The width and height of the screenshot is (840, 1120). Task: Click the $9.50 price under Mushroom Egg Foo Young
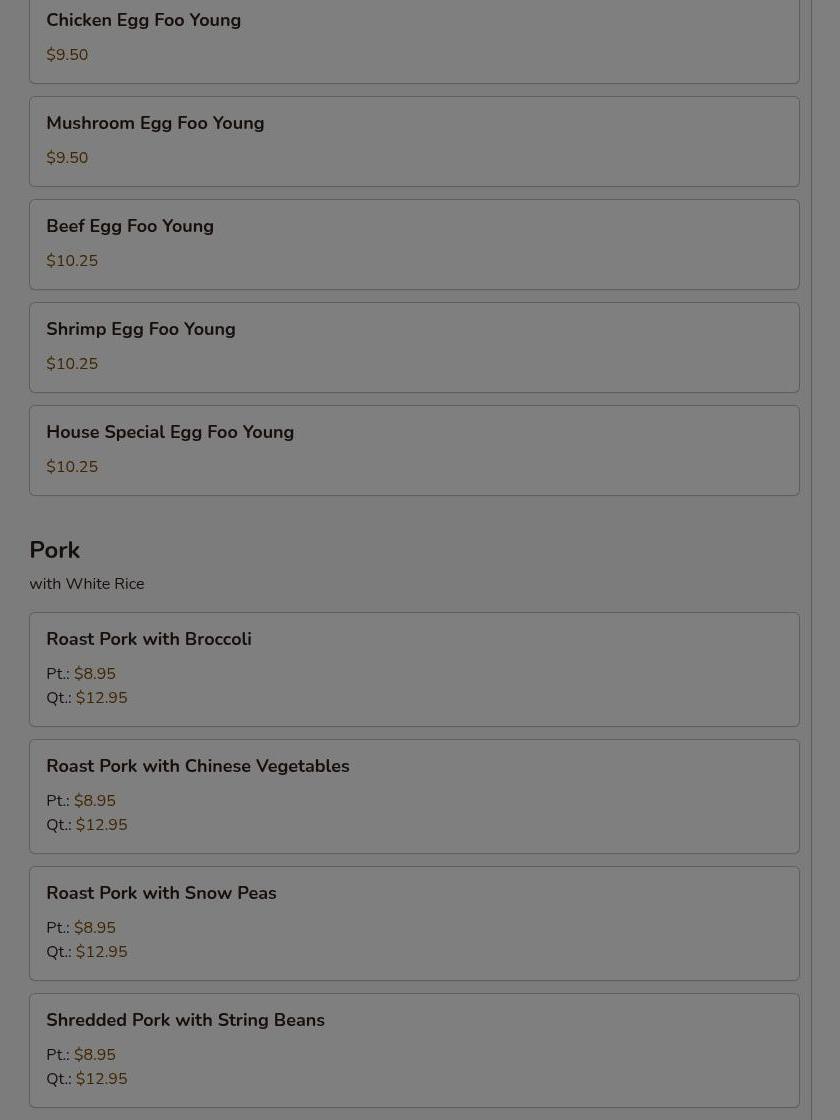click(x=67, y=158)
